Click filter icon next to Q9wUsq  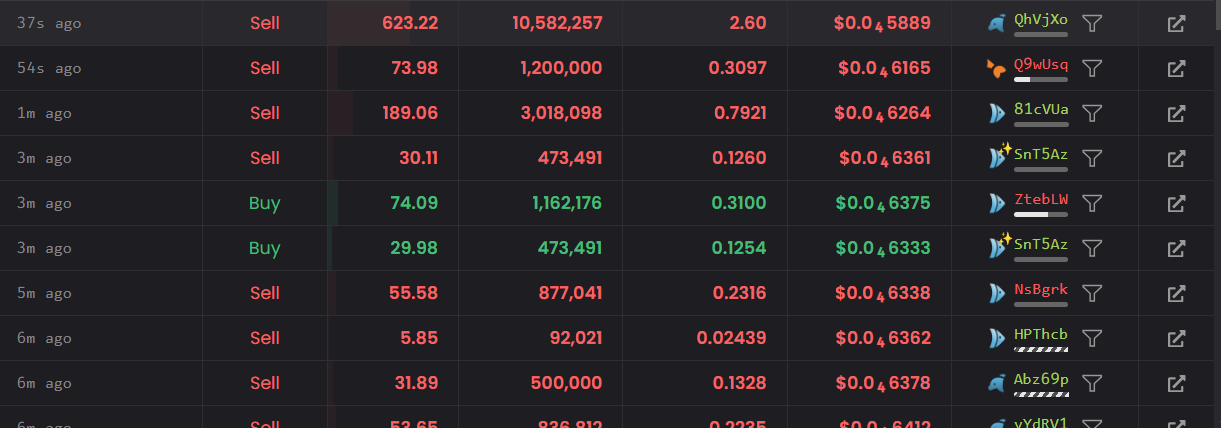pos(1092,68)
